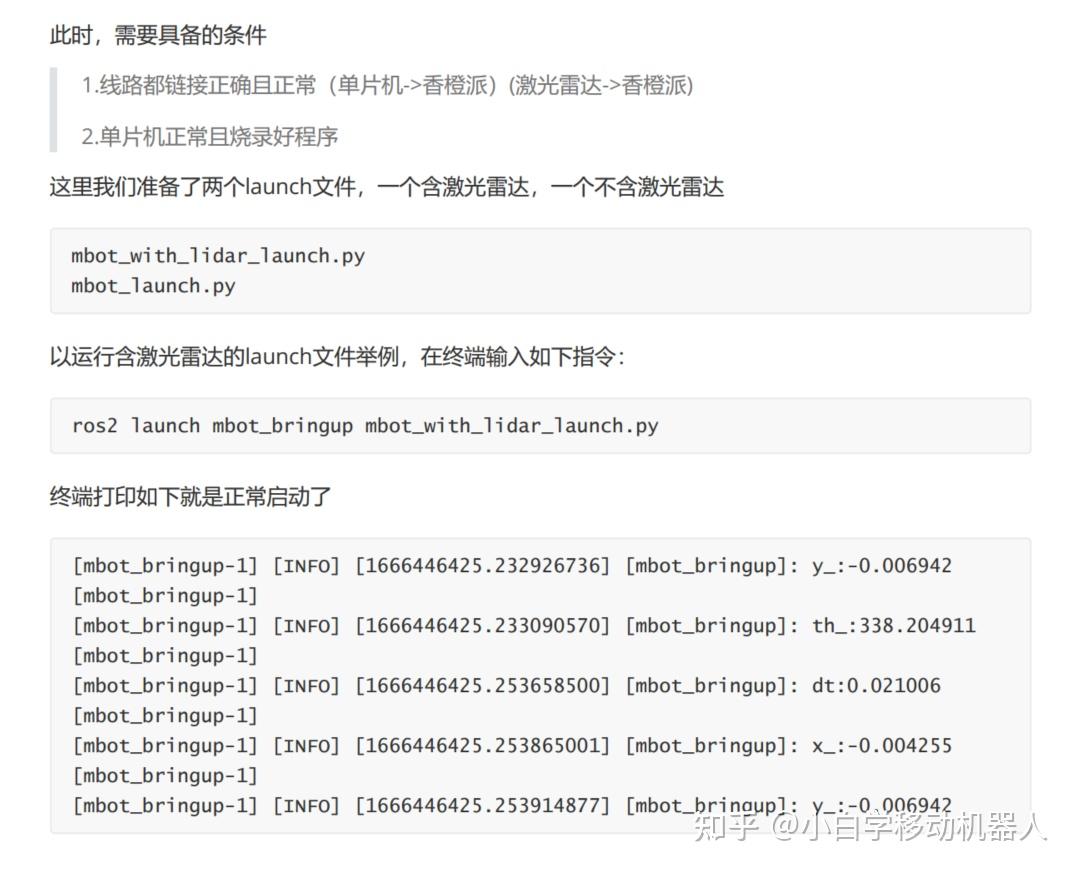Click the launch files code block

click(x=540, y=271)
